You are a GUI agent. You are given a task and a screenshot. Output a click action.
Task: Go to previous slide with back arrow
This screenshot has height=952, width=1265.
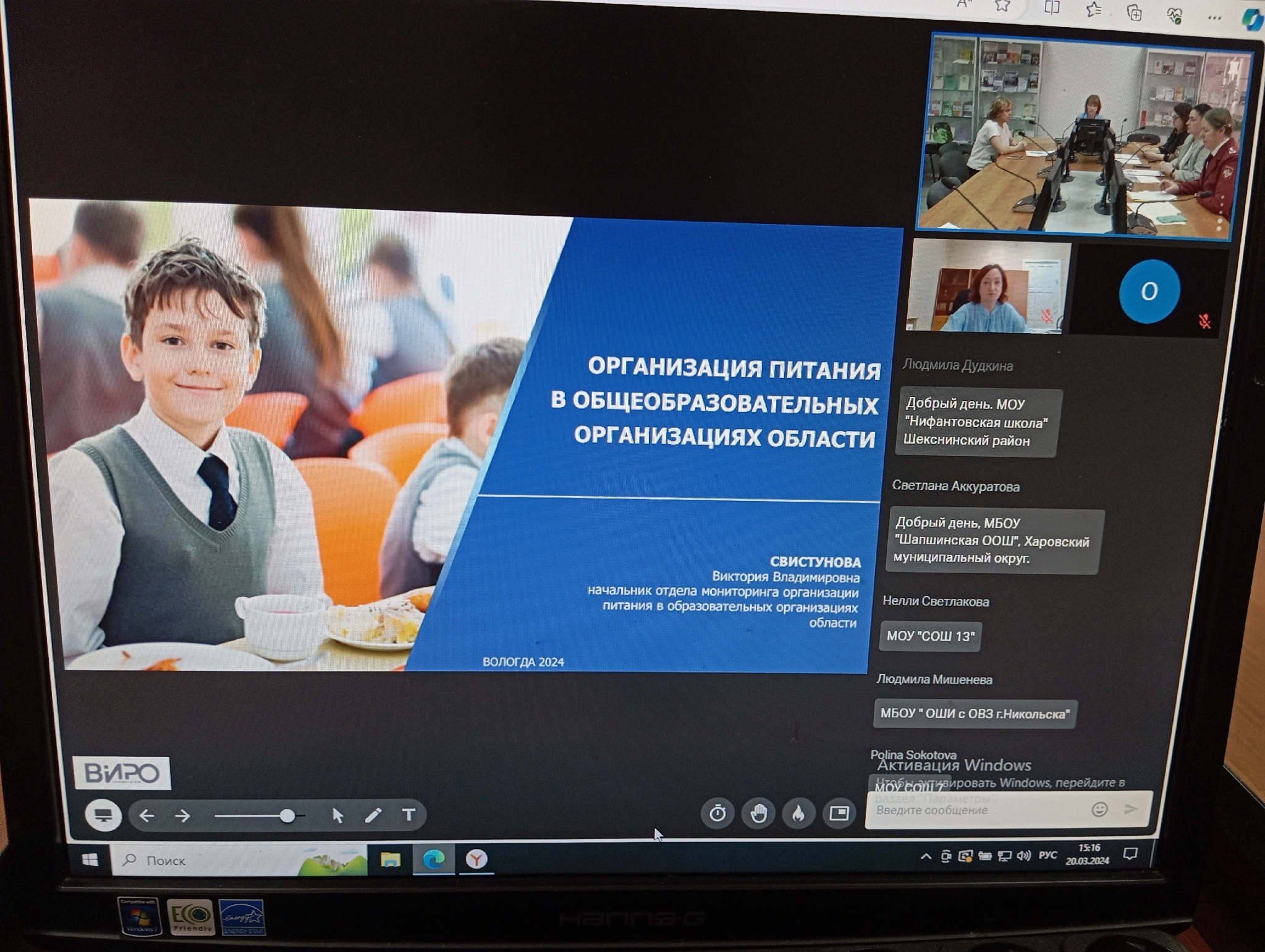[x=147, y=816]
